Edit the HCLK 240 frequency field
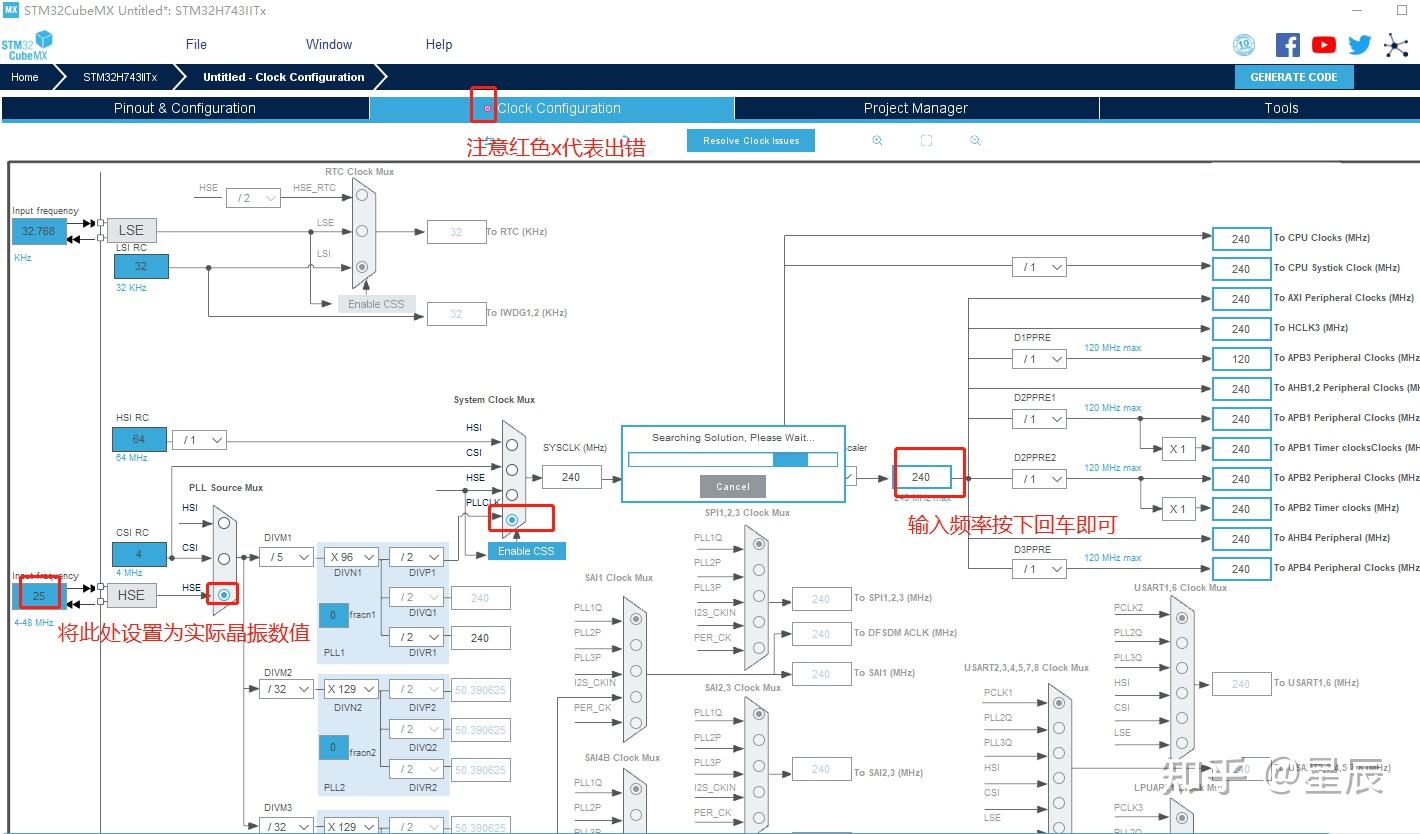Image resolution: width=1420 pixels, height=834 pixels. (921, 477)
